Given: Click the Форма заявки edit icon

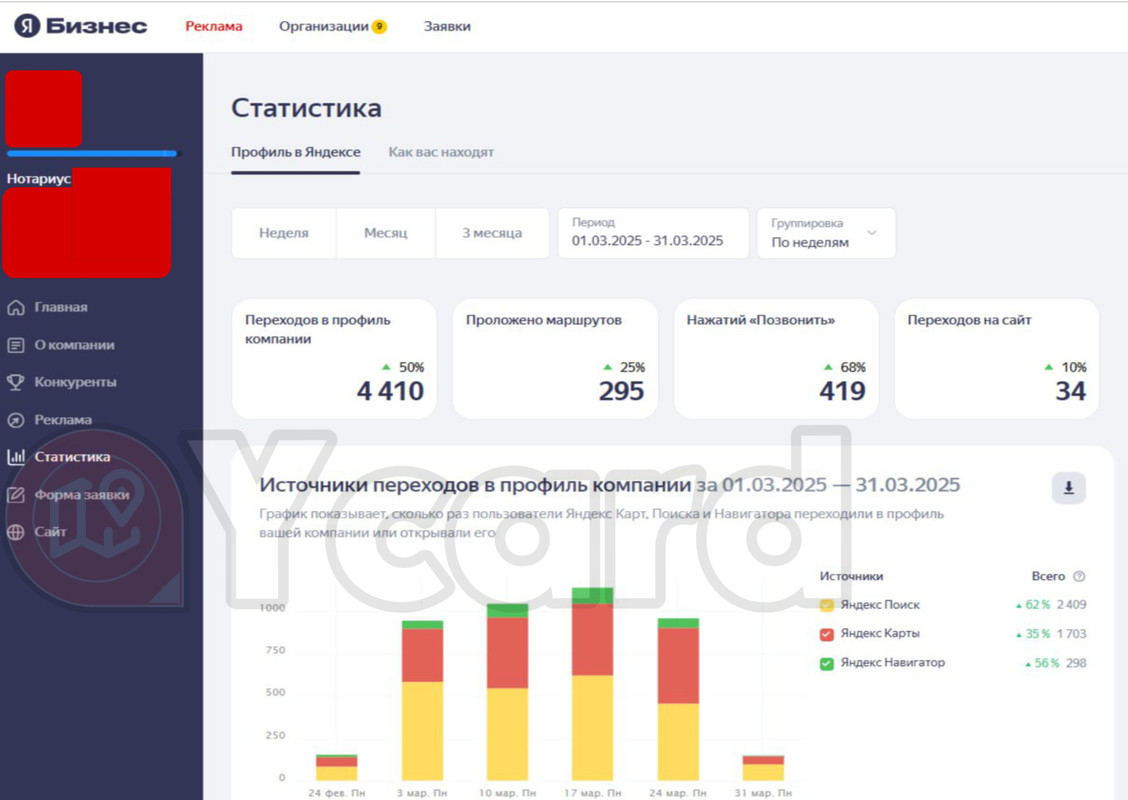Looking at the screenshot, I should coord(16,495).
